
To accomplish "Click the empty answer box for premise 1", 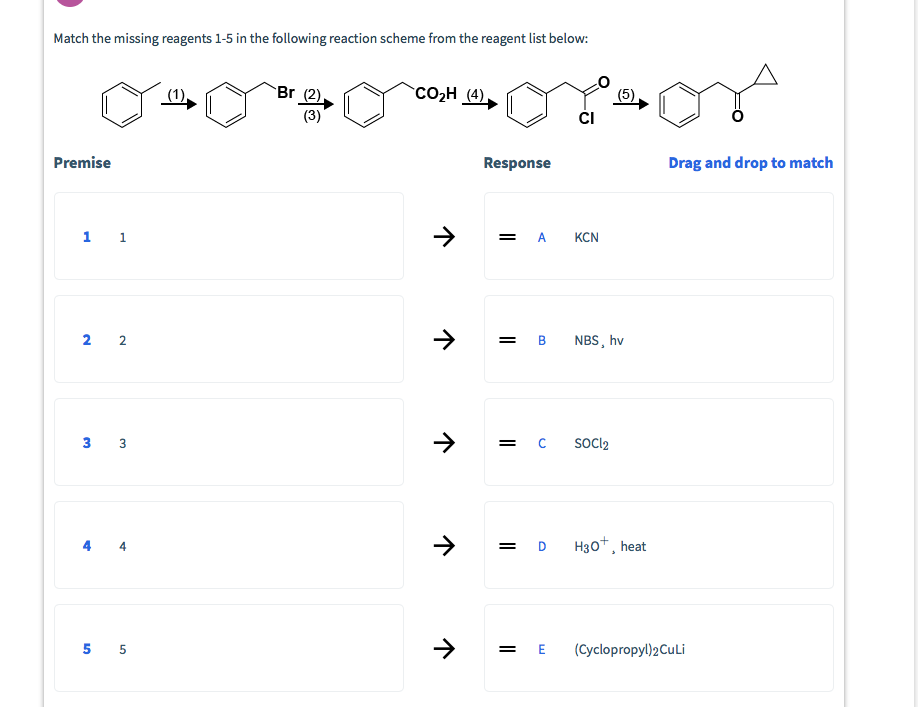I will pyautogui.click(x=229, y=236).
